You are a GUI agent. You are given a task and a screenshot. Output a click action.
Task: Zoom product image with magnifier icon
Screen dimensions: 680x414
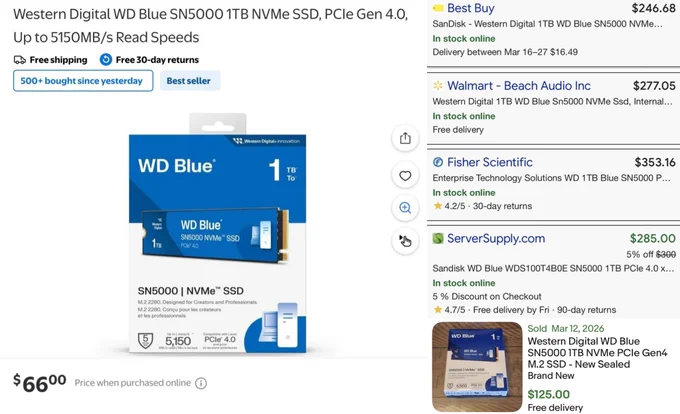click(x=405, y=208)
